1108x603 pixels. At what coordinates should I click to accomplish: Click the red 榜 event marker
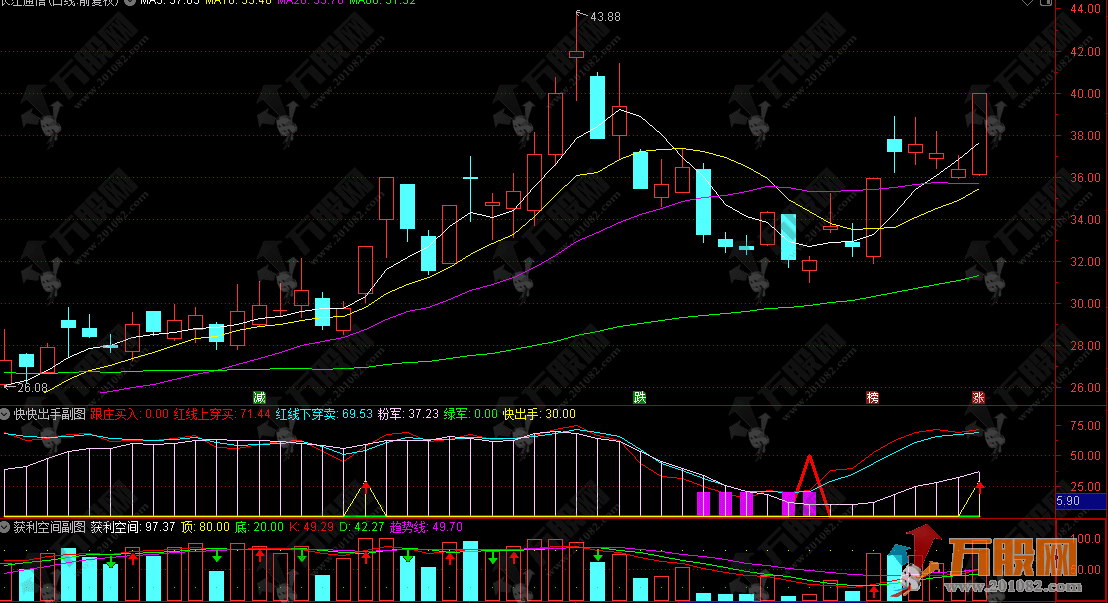click(873, 397)
